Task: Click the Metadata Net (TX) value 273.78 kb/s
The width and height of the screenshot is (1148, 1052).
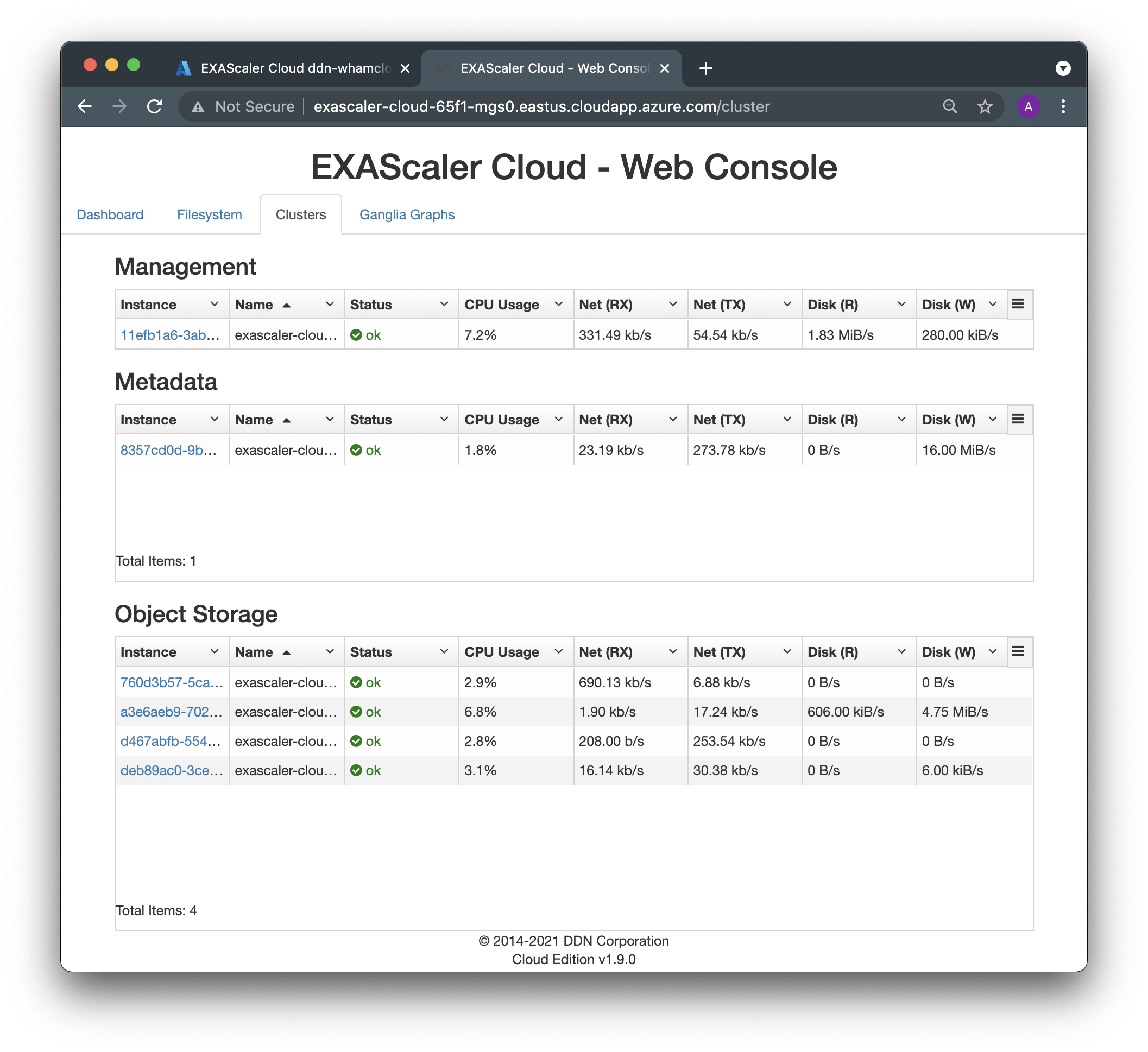Action: (729, 451)
